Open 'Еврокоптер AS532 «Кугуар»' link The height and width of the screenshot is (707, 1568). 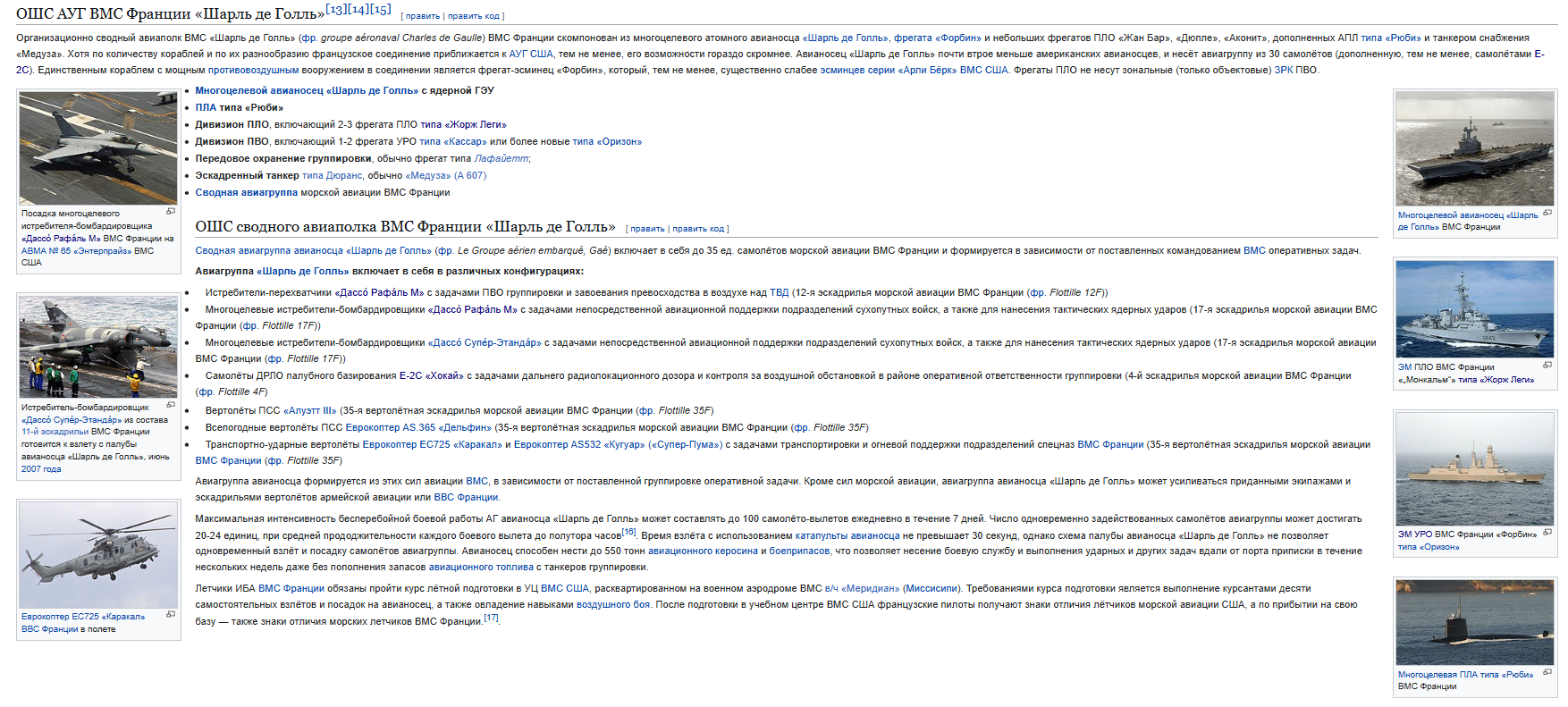(579, 444)
